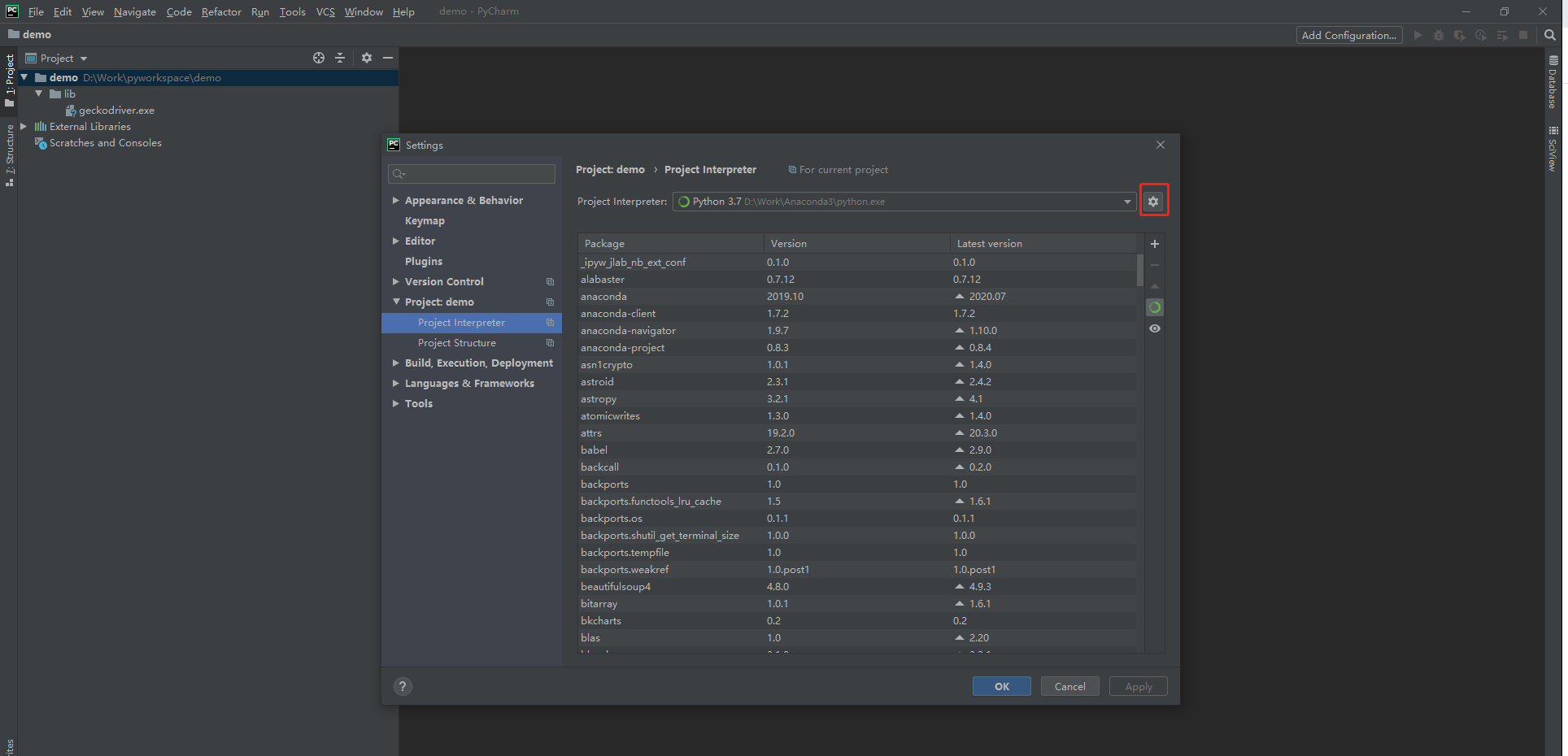Cancel the Settings dialog

pyautogui.click(x=1070, y=686)
